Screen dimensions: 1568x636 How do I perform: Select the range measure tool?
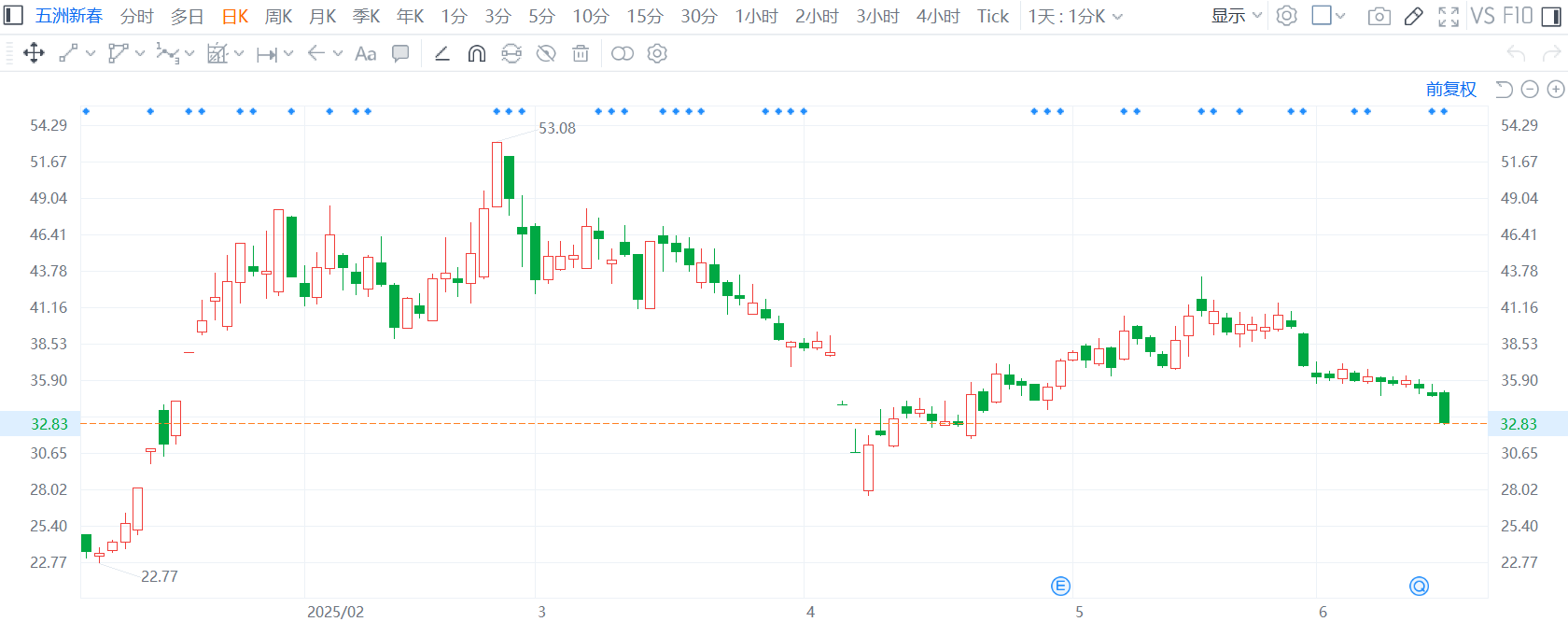pyautogui.click(x=266, y=54)
